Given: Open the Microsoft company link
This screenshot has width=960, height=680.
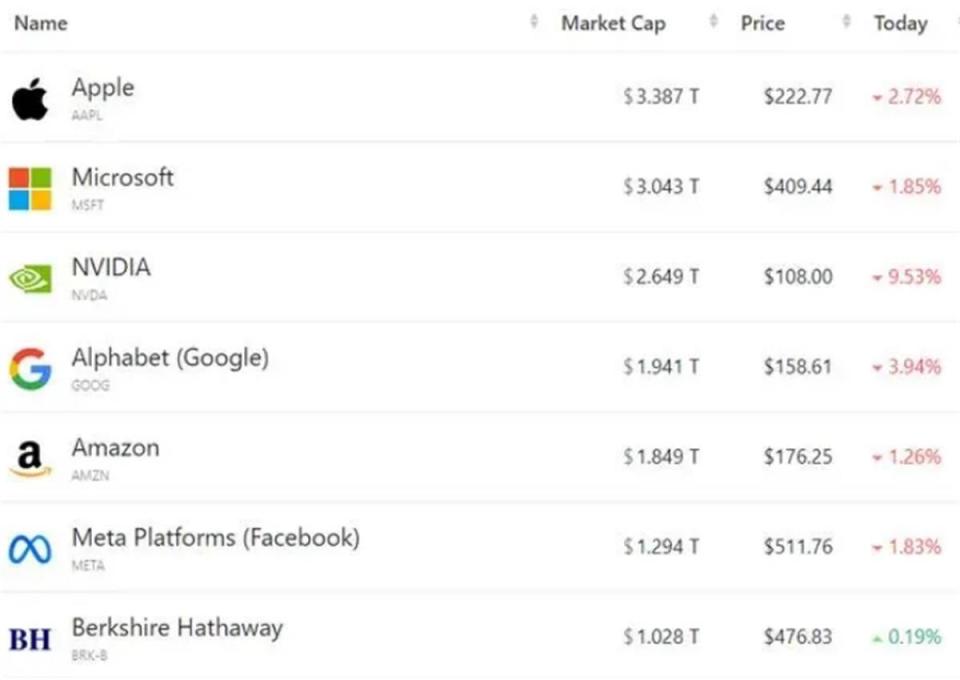Looking at the screenshot, I should tap(122, 178).
